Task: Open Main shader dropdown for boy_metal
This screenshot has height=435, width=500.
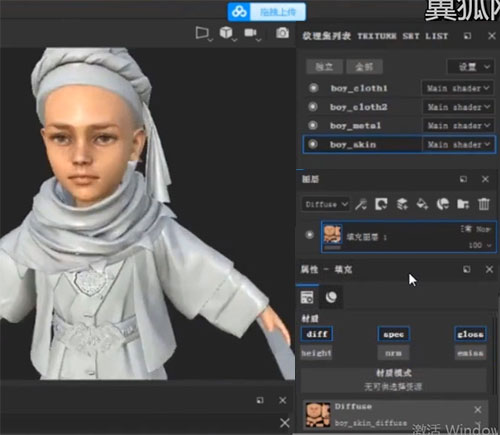Action: pos(458,126)
